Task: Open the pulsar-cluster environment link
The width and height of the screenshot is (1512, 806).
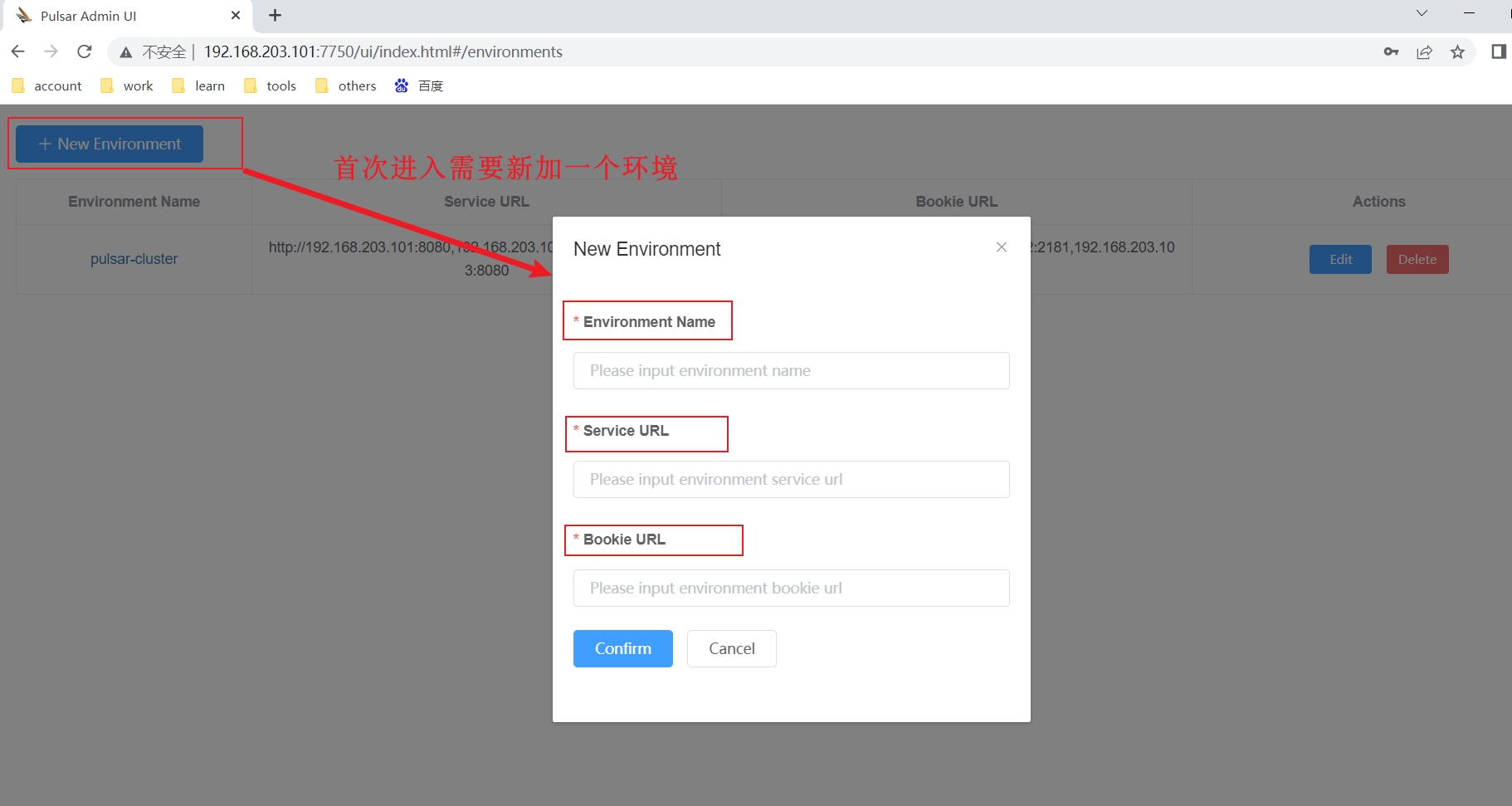Action: point(134,259)
